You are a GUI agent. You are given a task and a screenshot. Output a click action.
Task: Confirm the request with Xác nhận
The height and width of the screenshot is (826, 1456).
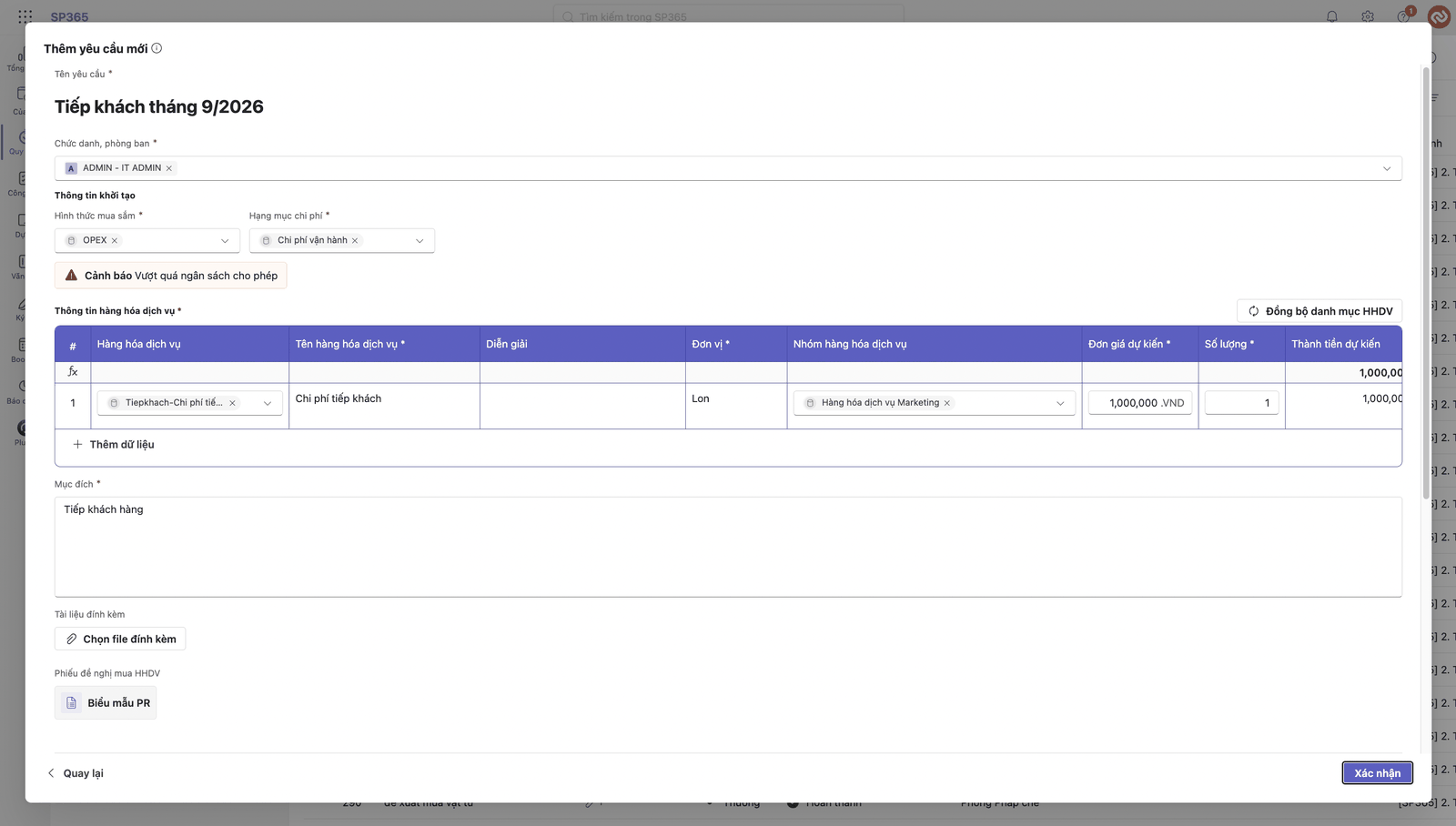click(1377, 773)
